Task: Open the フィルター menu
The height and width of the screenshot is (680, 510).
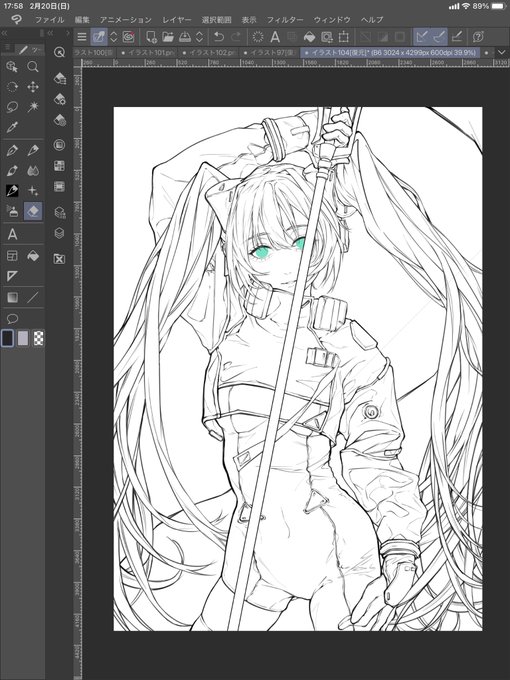Action: point(285,20)
